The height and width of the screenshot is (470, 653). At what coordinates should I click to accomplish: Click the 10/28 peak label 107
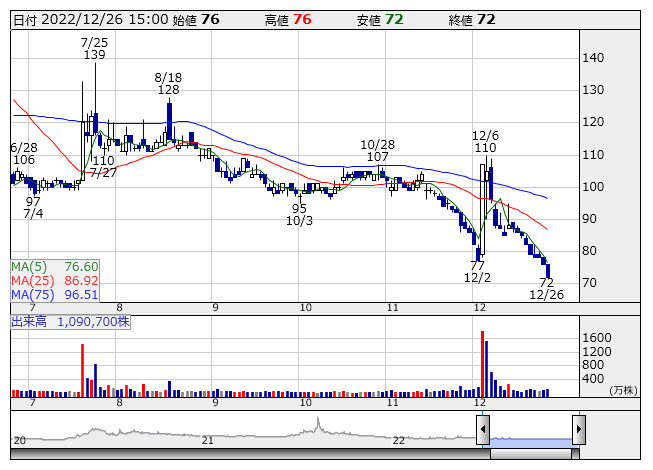pos(377,157)
